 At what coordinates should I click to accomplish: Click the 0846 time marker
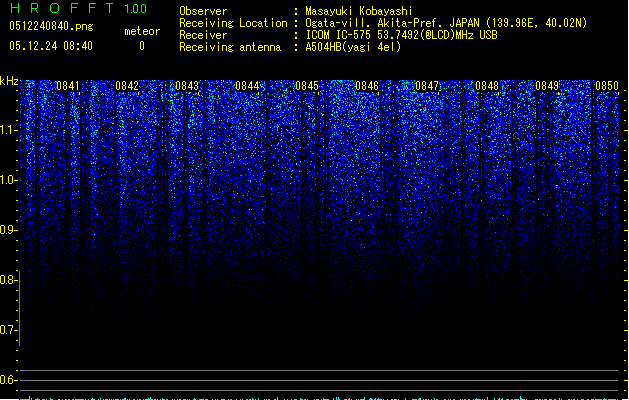pos(367,86)
